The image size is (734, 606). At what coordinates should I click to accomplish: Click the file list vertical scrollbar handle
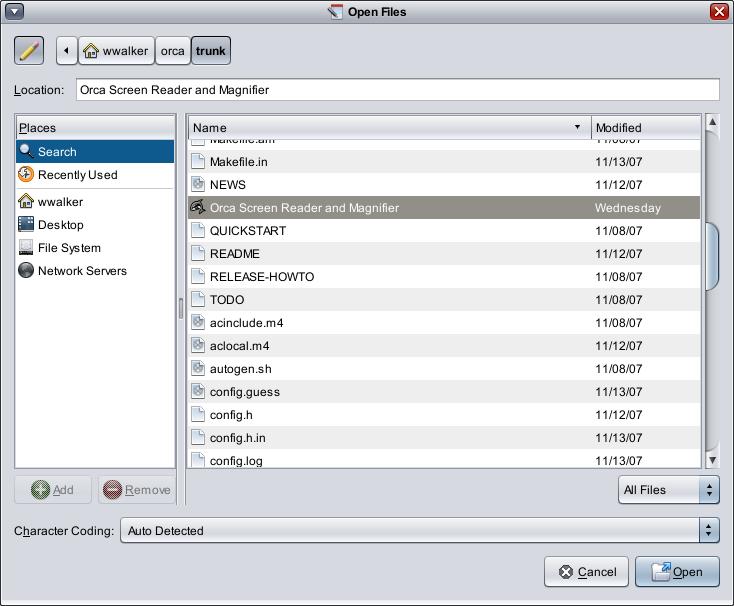pos(712,256)
